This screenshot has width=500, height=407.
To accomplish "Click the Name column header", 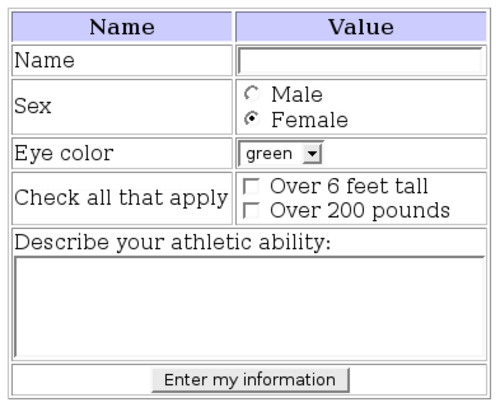I will 122,27.
